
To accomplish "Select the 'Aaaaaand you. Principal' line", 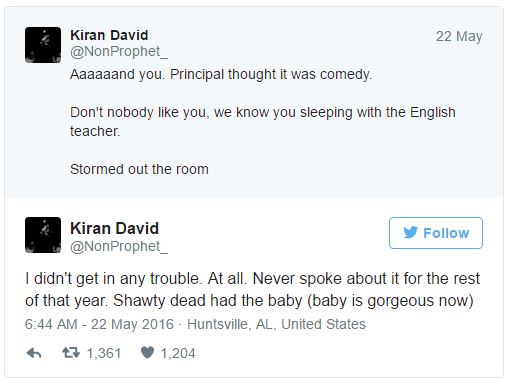I will click(x=221, y=74).
